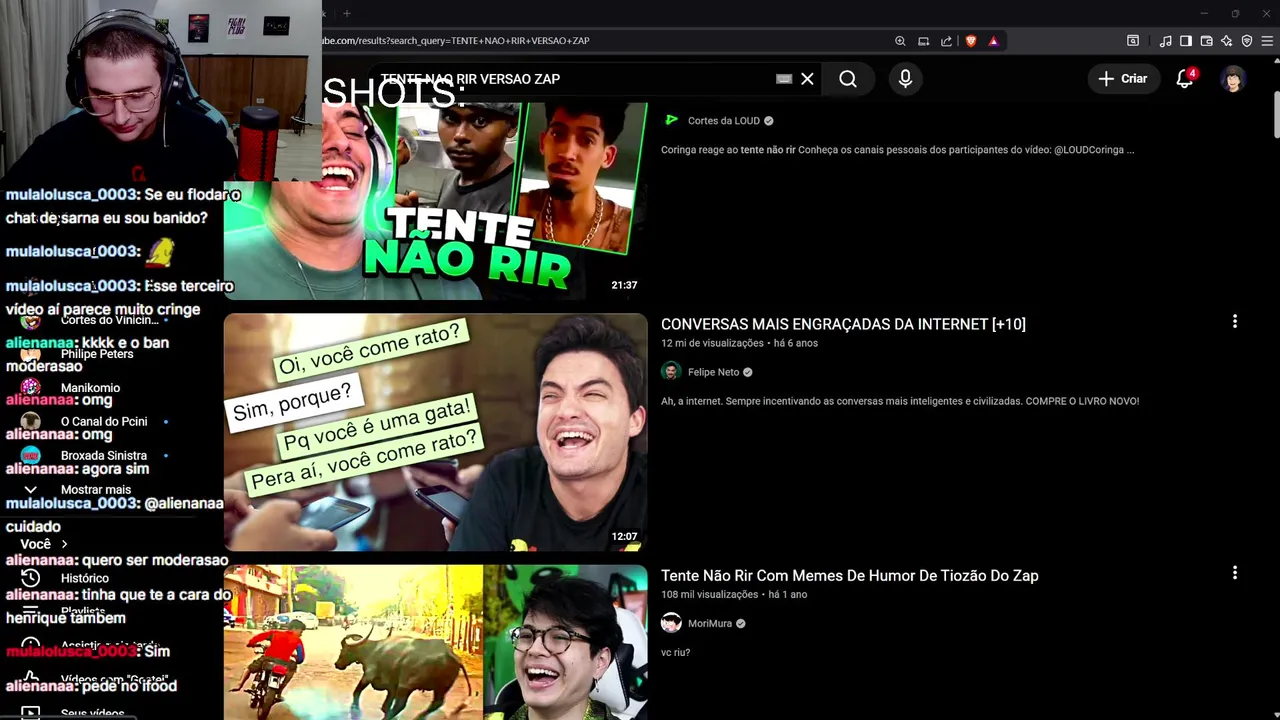Click Felipe Neto channel avatar
The image size is (1280, 720).
point(671,372)
